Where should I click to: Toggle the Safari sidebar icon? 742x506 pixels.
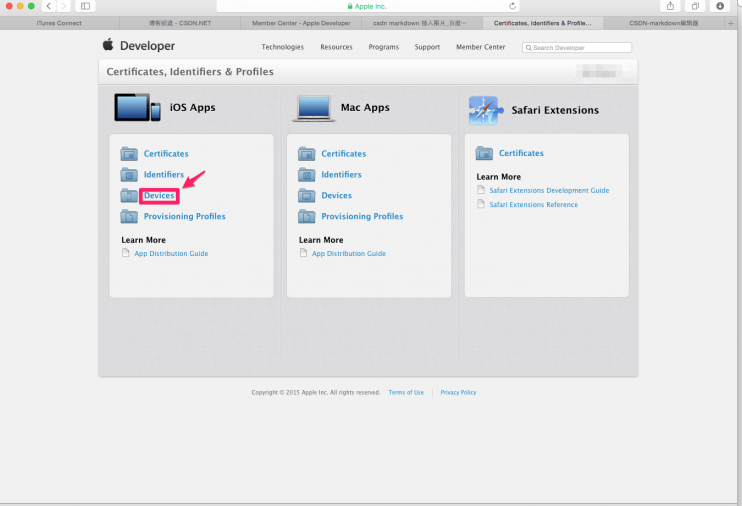(x=85, y=6)
